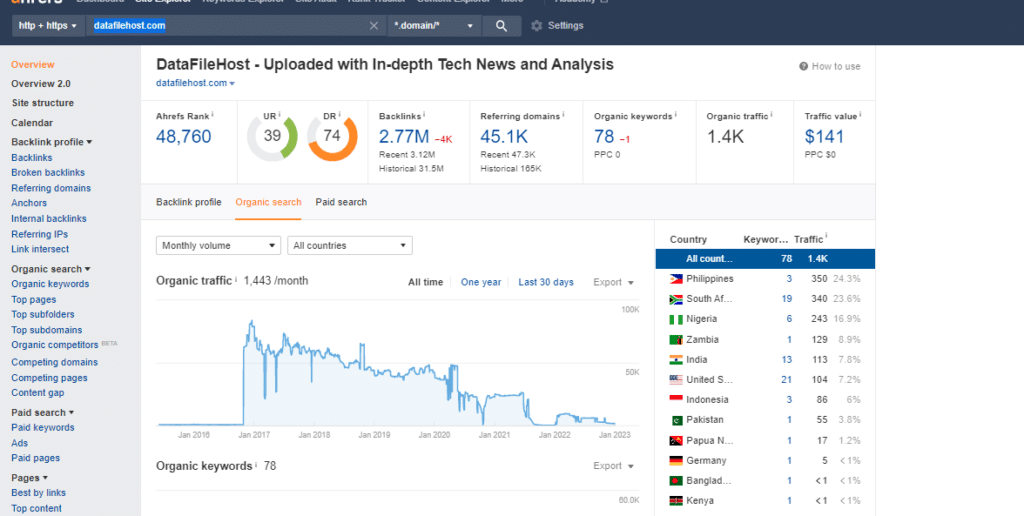The height and width of the screenshot is (516, 1024).
Task: Click the South Africa flag icon
Action: click(x=676, y=299)
